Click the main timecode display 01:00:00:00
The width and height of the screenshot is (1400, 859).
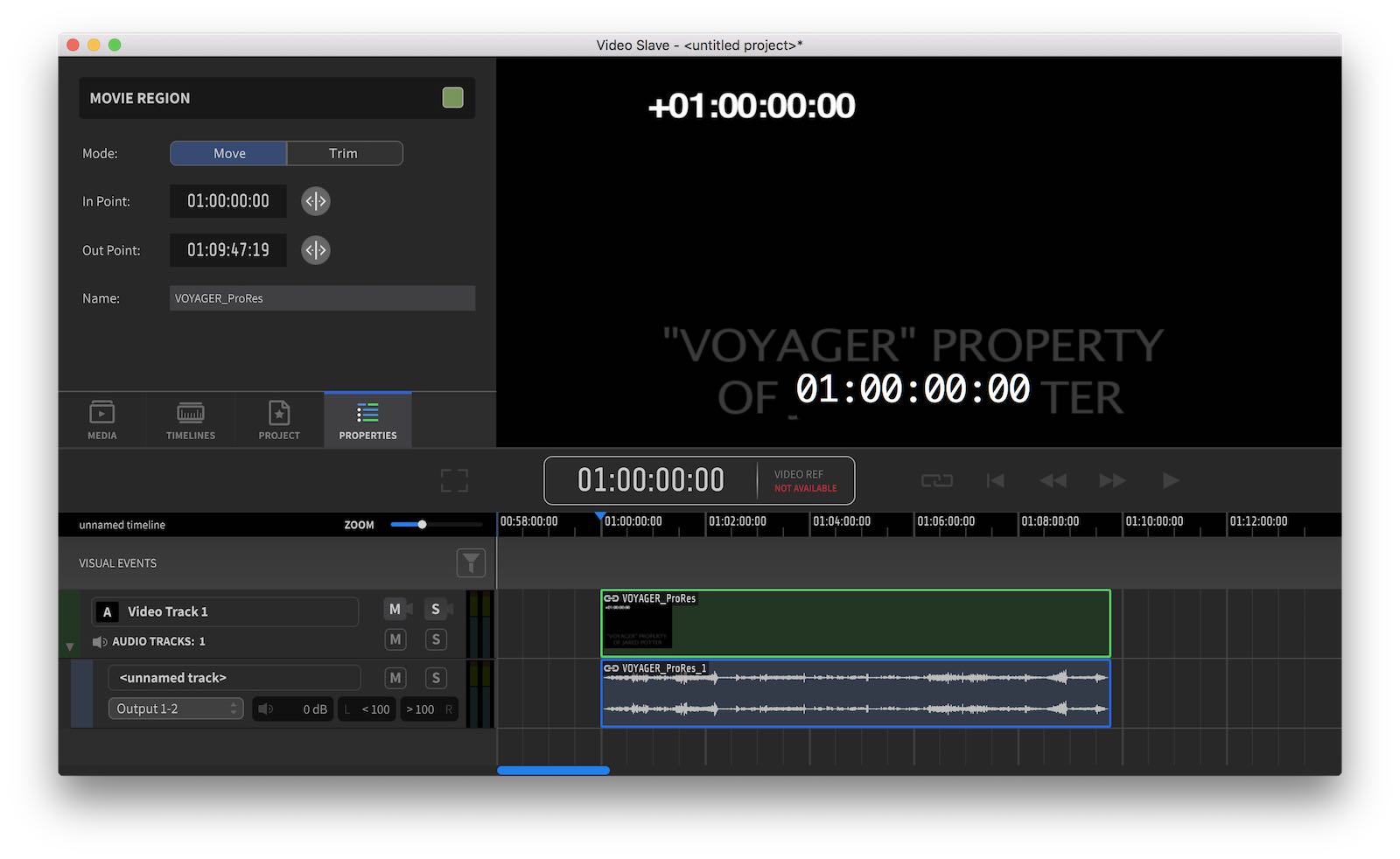[651, 480]
